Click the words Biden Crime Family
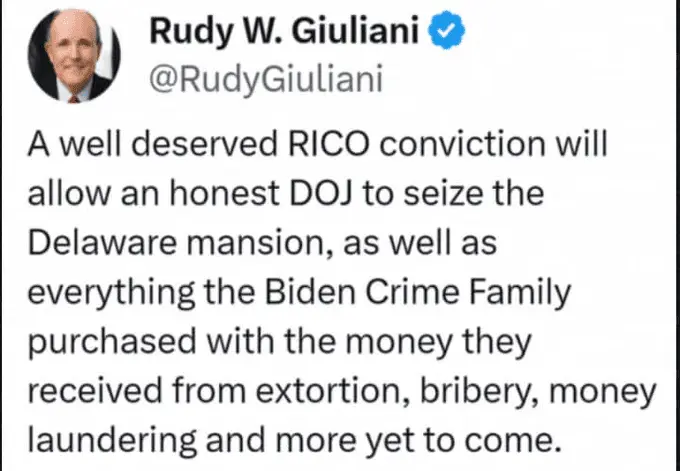 (417, 294)
